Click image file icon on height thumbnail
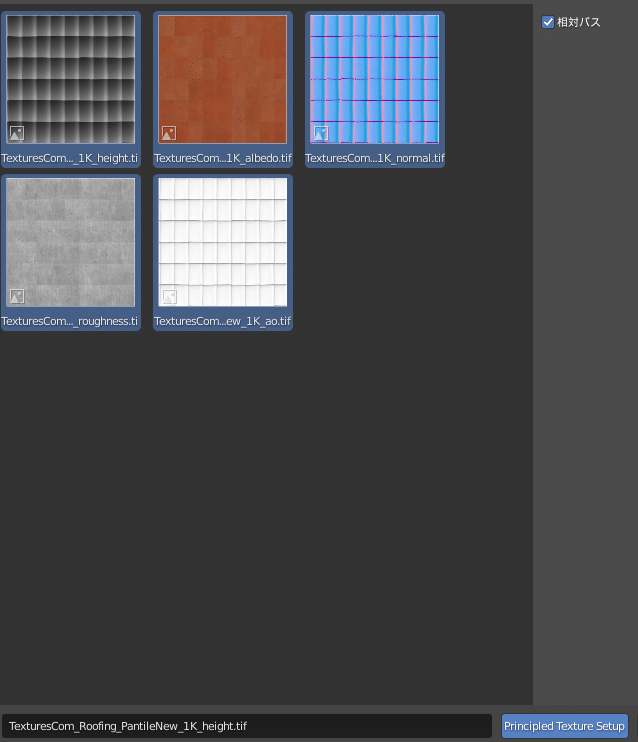The image size is (638, 742). (x=17, y=133)
